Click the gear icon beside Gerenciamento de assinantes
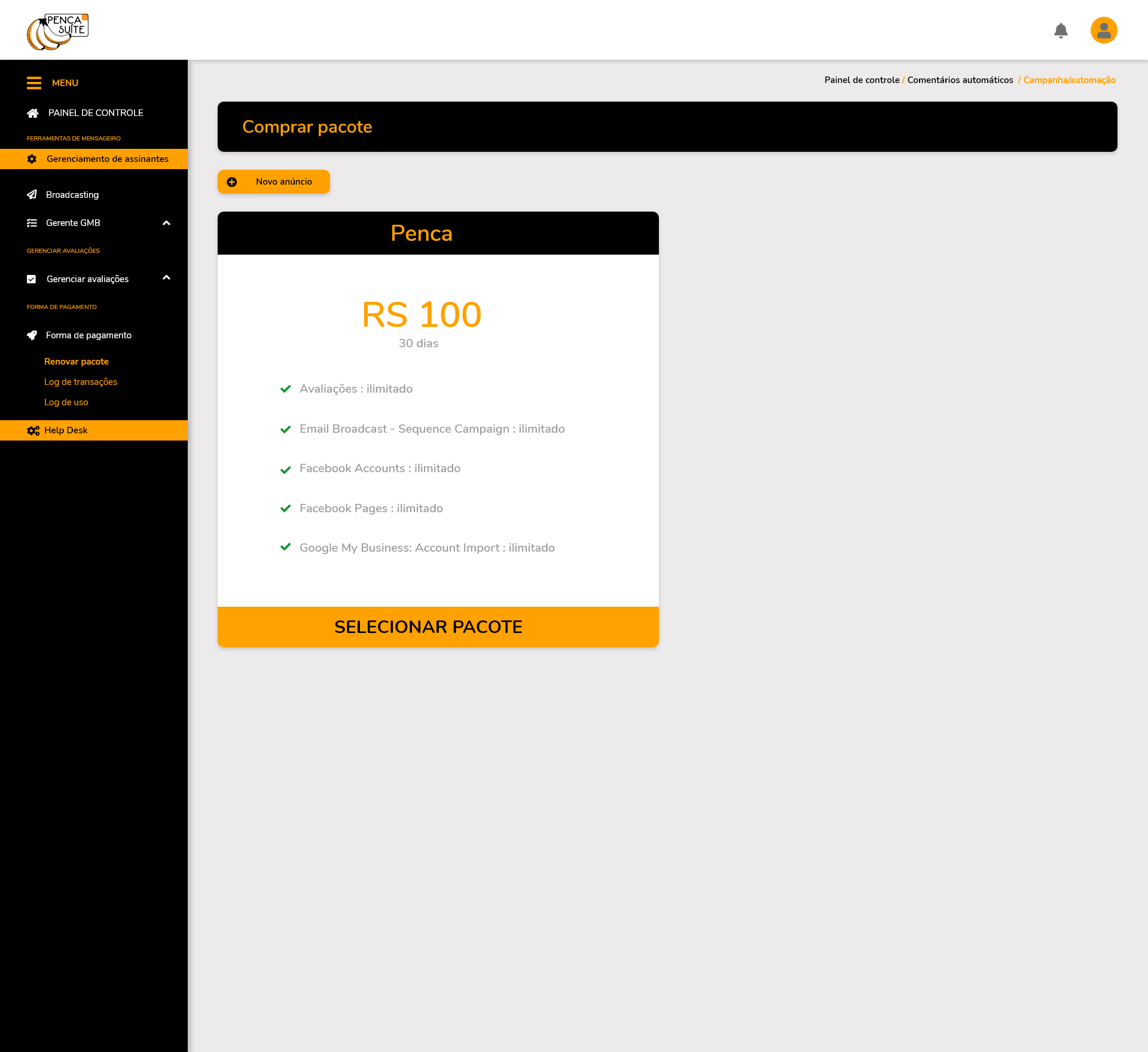 [x=32, y=159]
